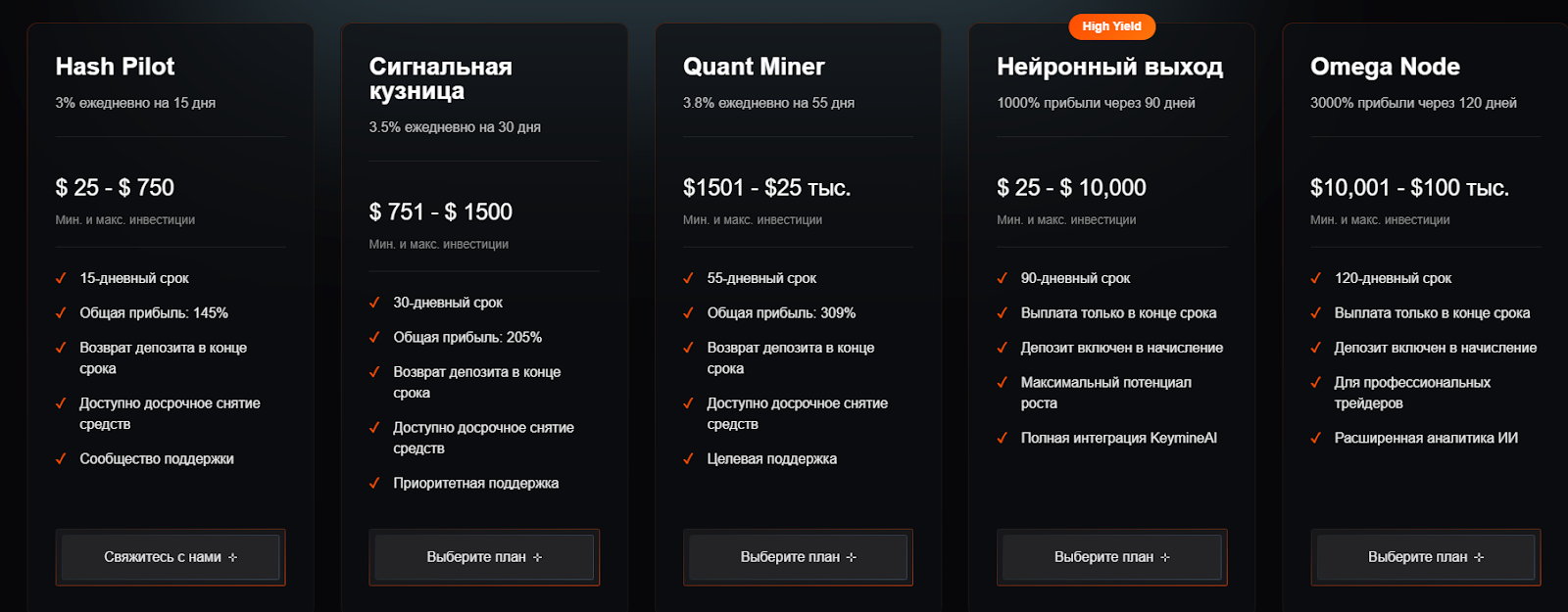Click the checkmark beside "Целевая поддержка"
Image resolution: width=1568 pixels, height=612 pixels.
coord(688,459)
